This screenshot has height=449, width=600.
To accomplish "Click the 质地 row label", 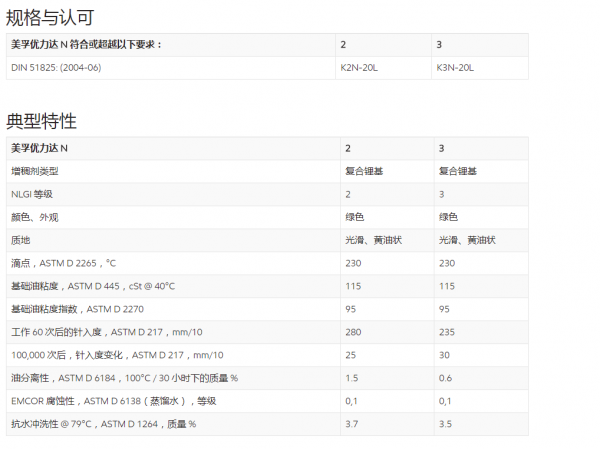I will tap(21, 240).
